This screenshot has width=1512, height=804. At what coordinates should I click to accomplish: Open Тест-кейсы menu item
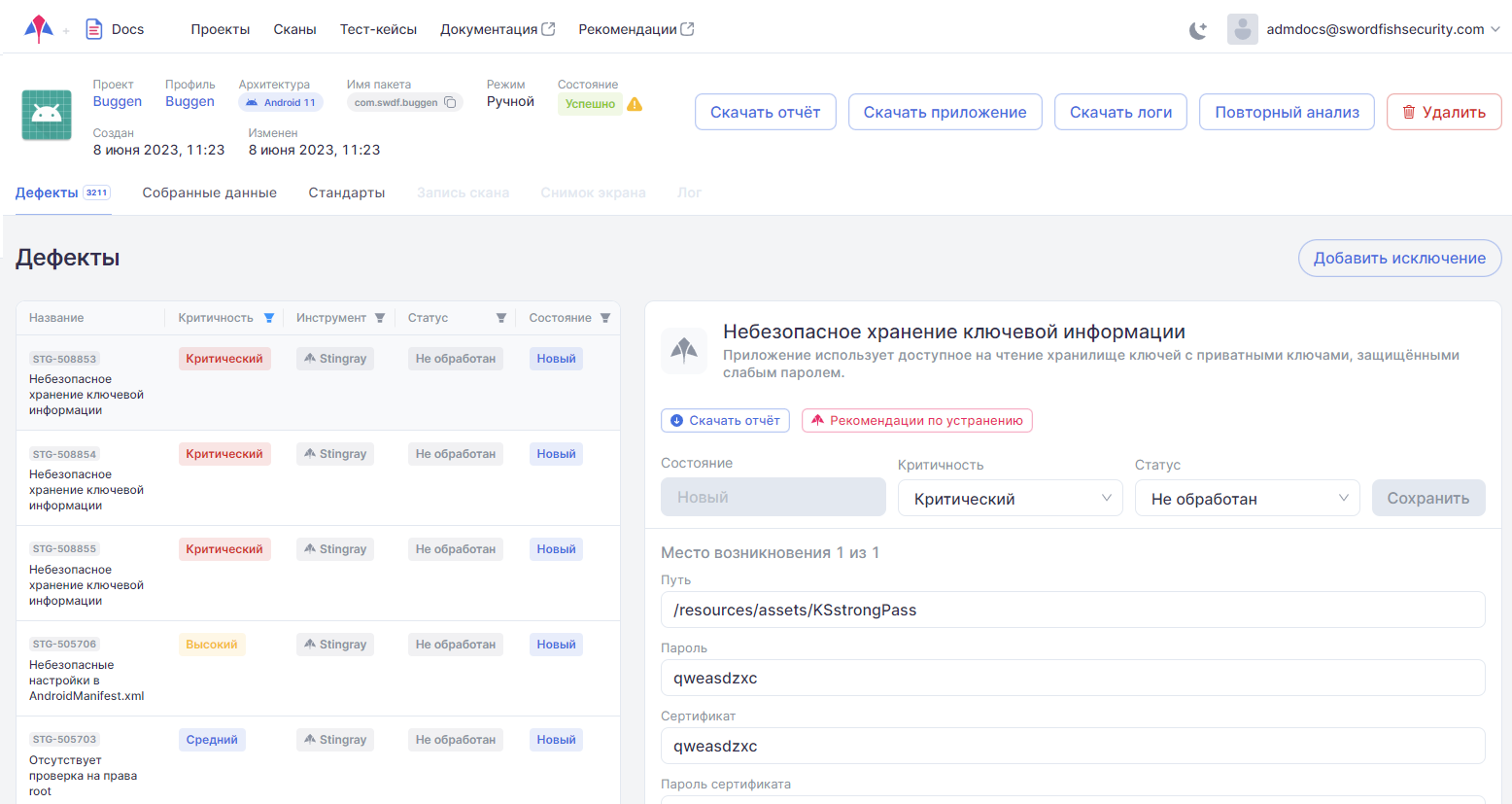[x=378, y=29]
